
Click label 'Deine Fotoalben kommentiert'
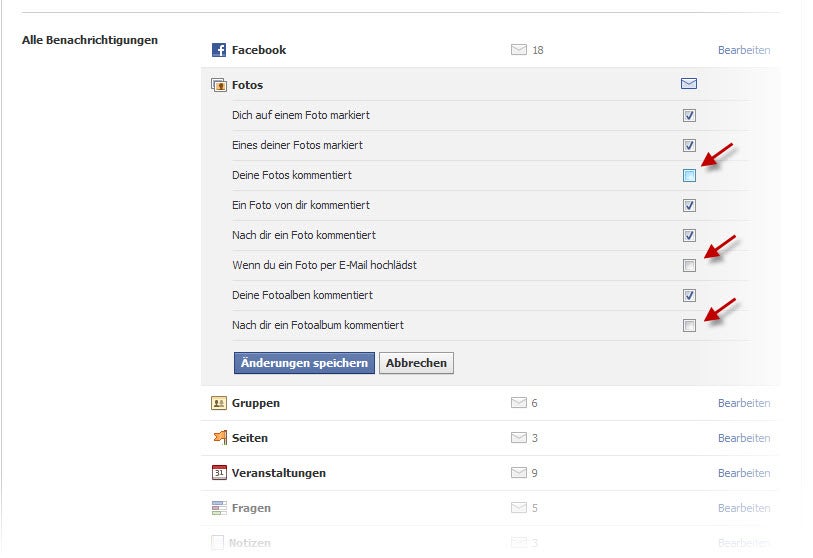[302, 295]
